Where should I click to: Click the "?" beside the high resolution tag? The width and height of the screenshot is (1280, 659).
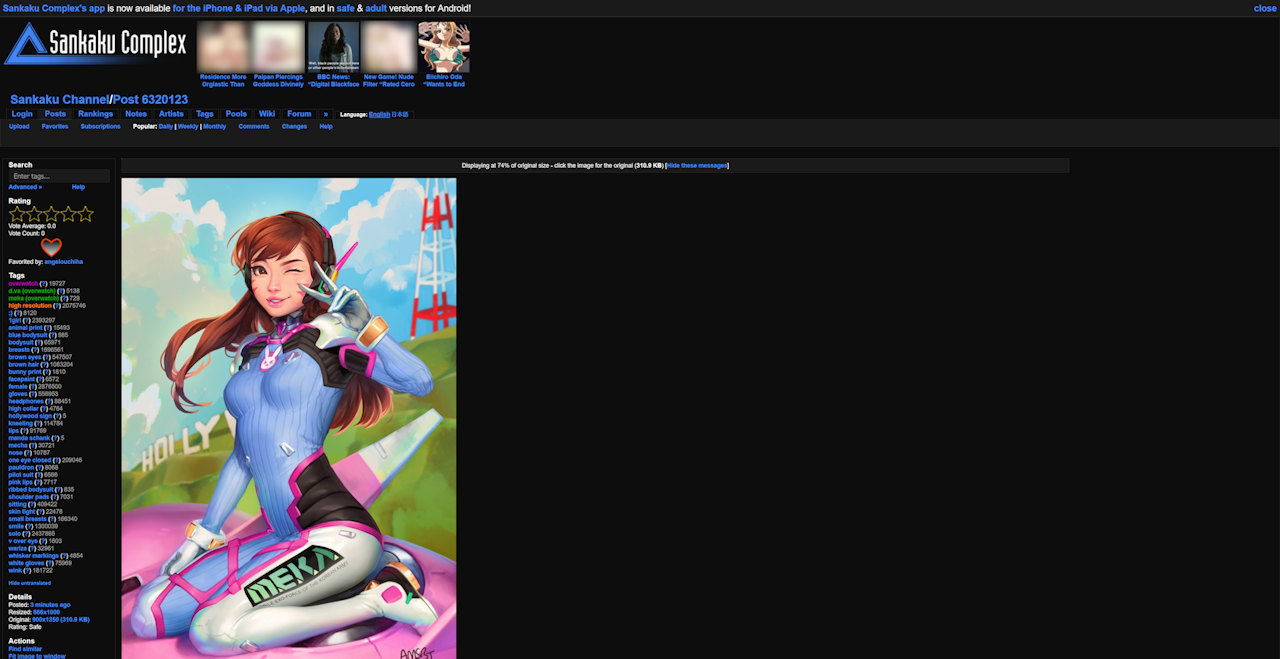point(56,306)
